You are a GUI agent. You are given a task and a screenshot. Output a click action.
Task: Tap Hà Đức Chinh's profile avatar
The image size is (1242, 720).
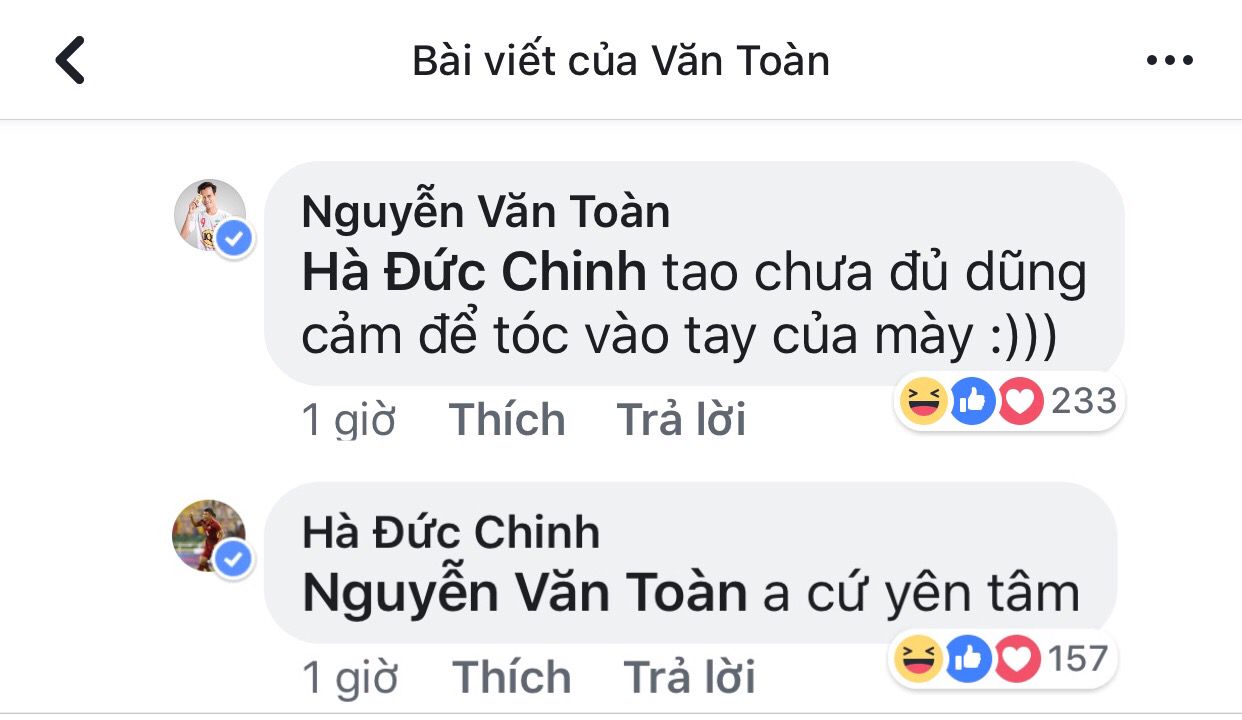[209, 535]
